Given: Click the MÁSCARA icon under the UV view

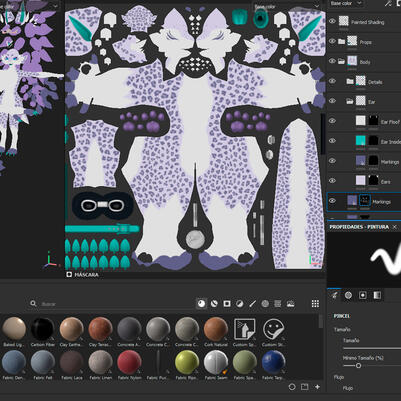Looking at the screenshot, I should click(69, 275).
